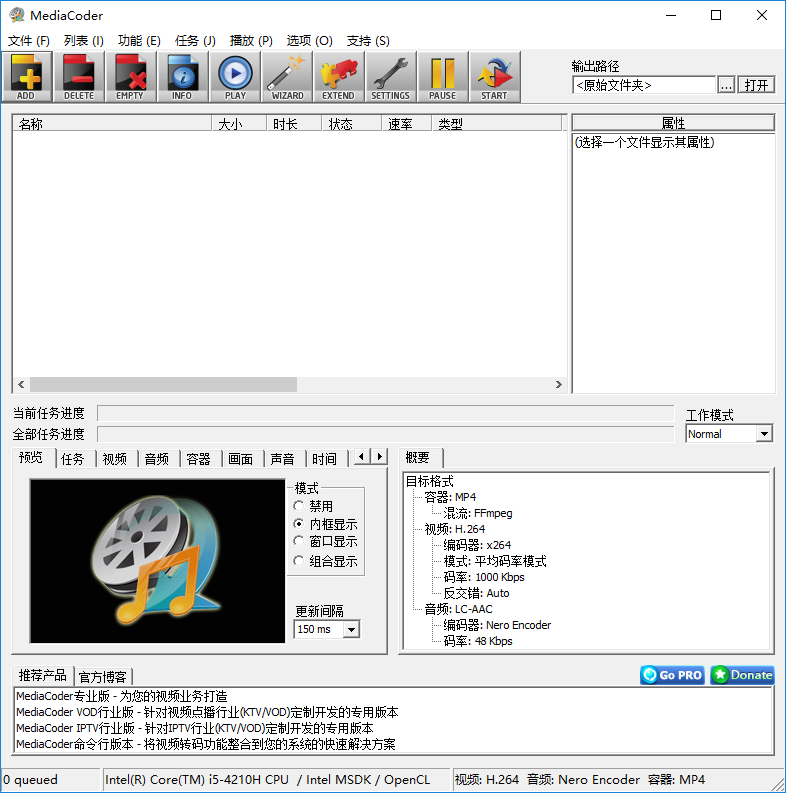Click the file list scrollbar right arrow

click(x=558, y=384)
